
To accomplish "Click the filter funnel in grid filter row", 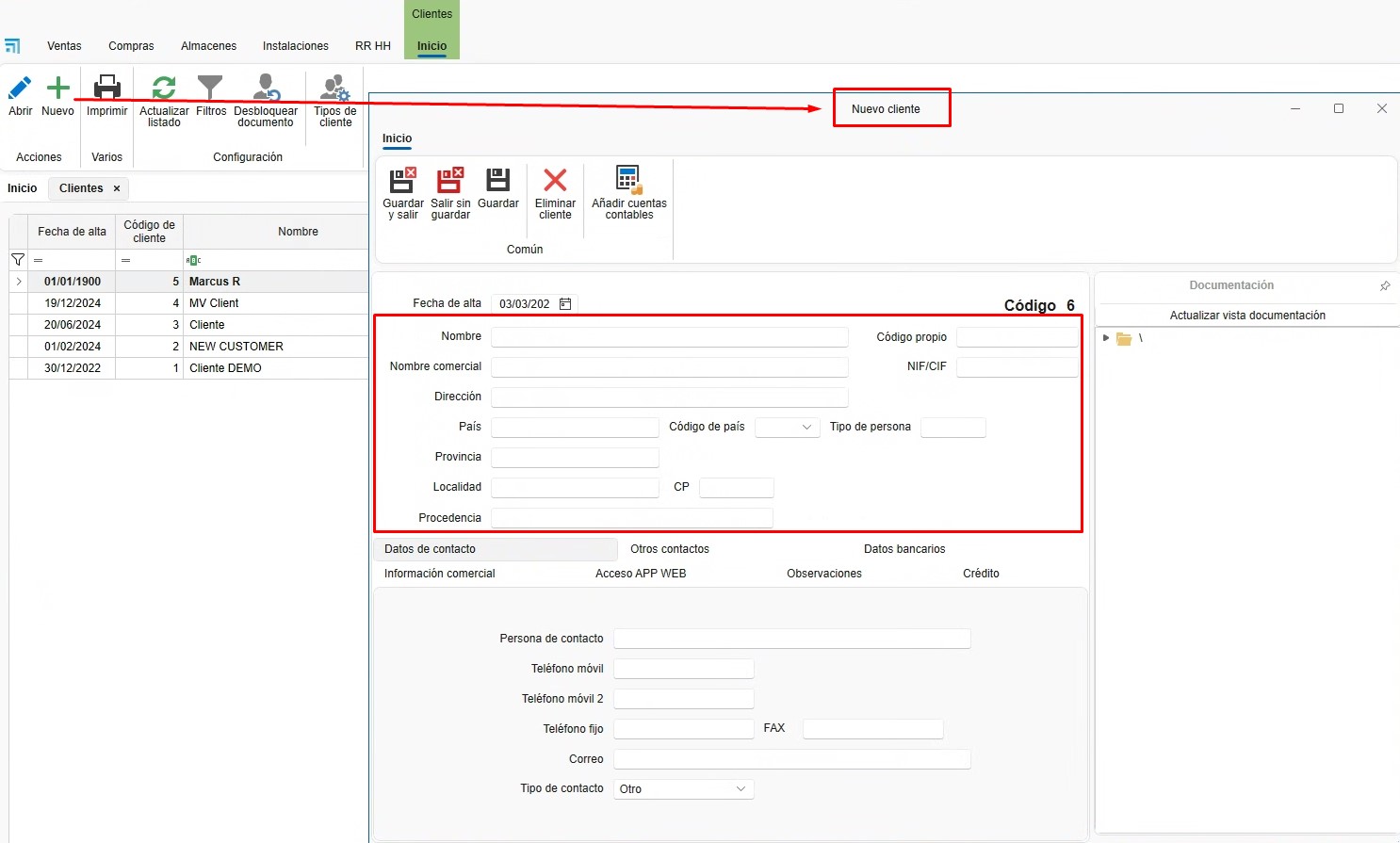I will point(18,260).
